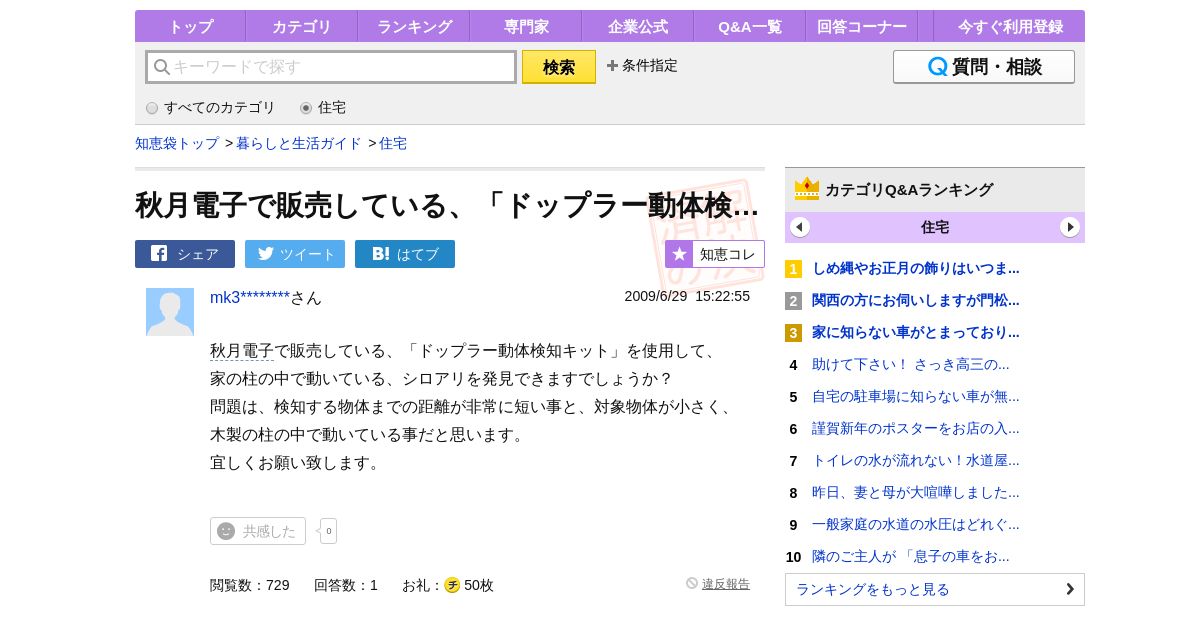
Task: Click the 質問・相談 button
Action: click(x=984, y=67)
